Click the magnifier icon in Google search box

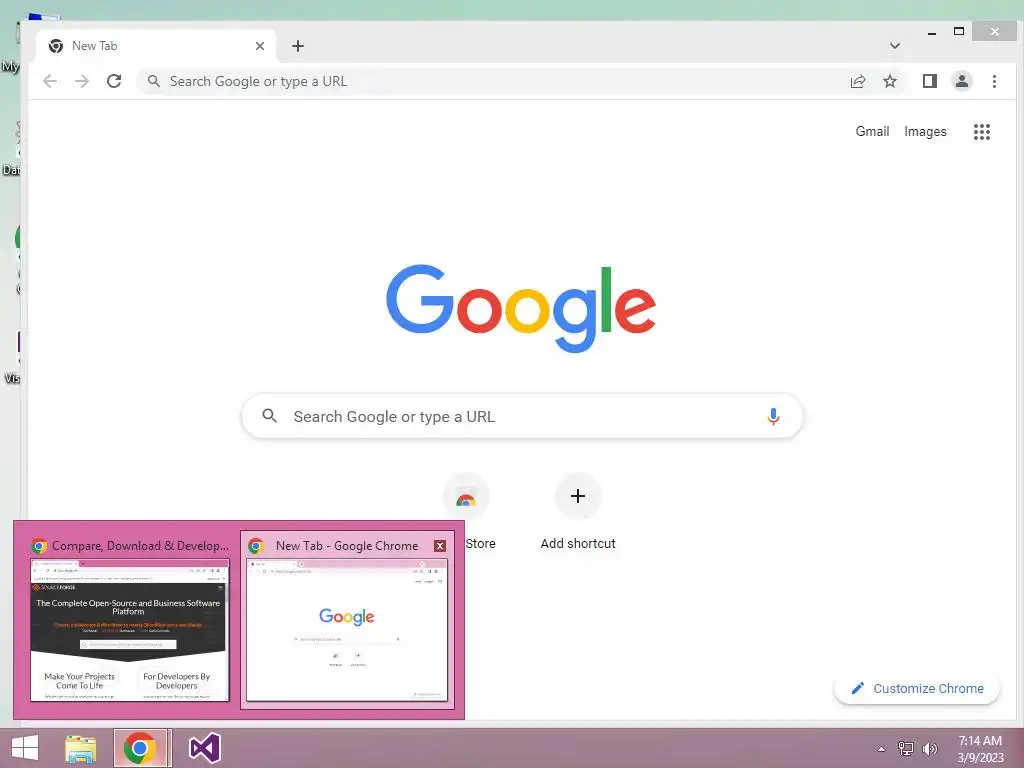pos(269,415)
